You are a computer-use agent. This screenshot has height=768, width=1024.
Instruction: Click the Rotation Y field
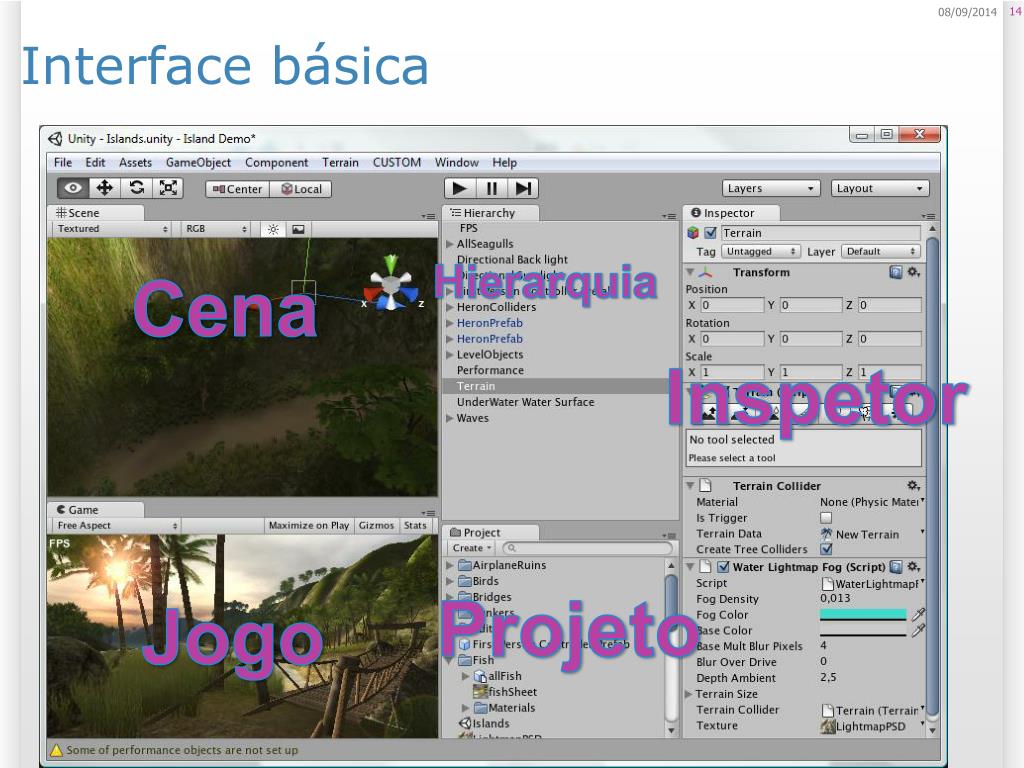tap(811, 339)
